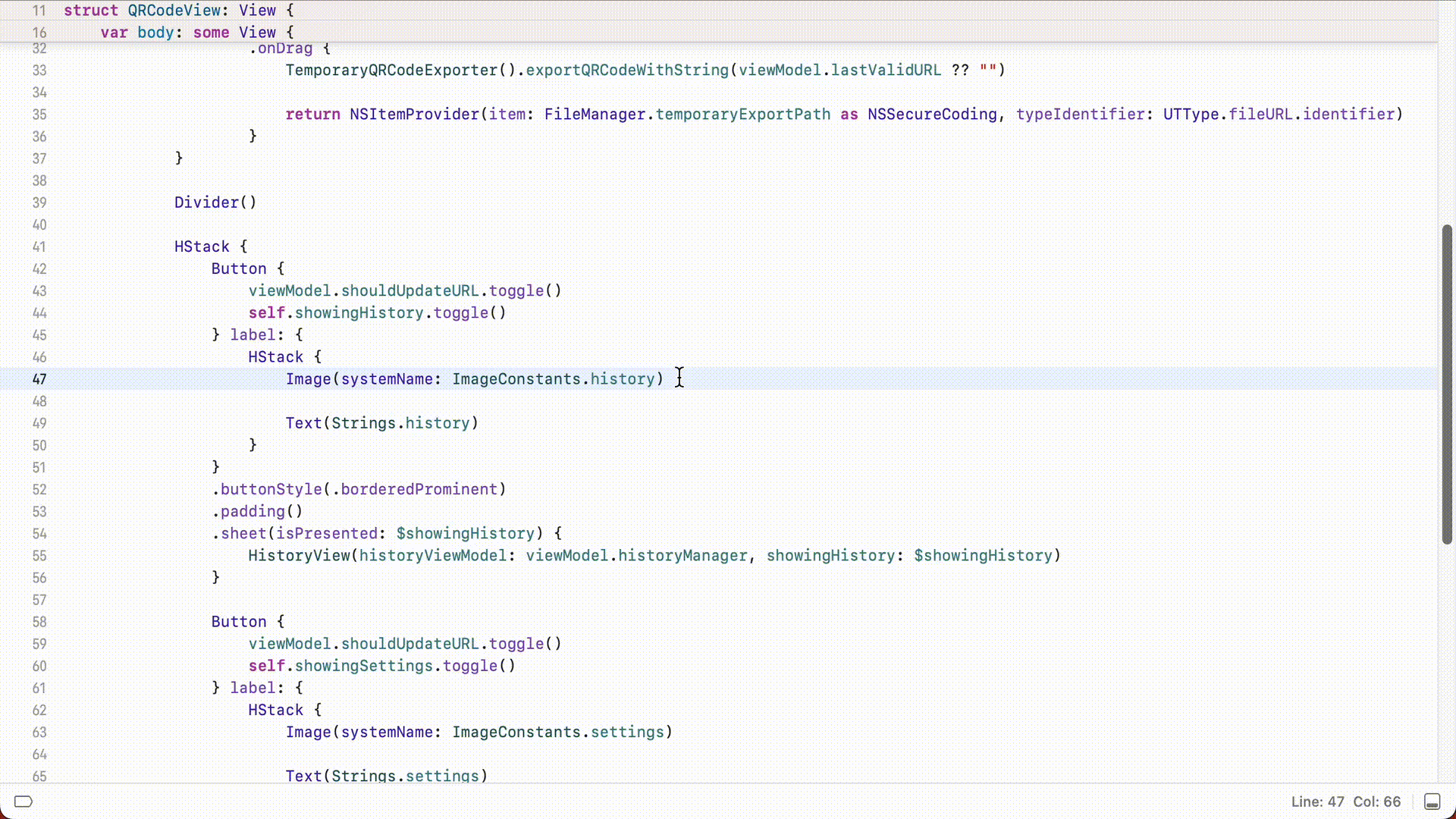Click .borderedProminent on line 52
Image resolution: width=1456 pixels, height=819 pixels.
point(415,489)
